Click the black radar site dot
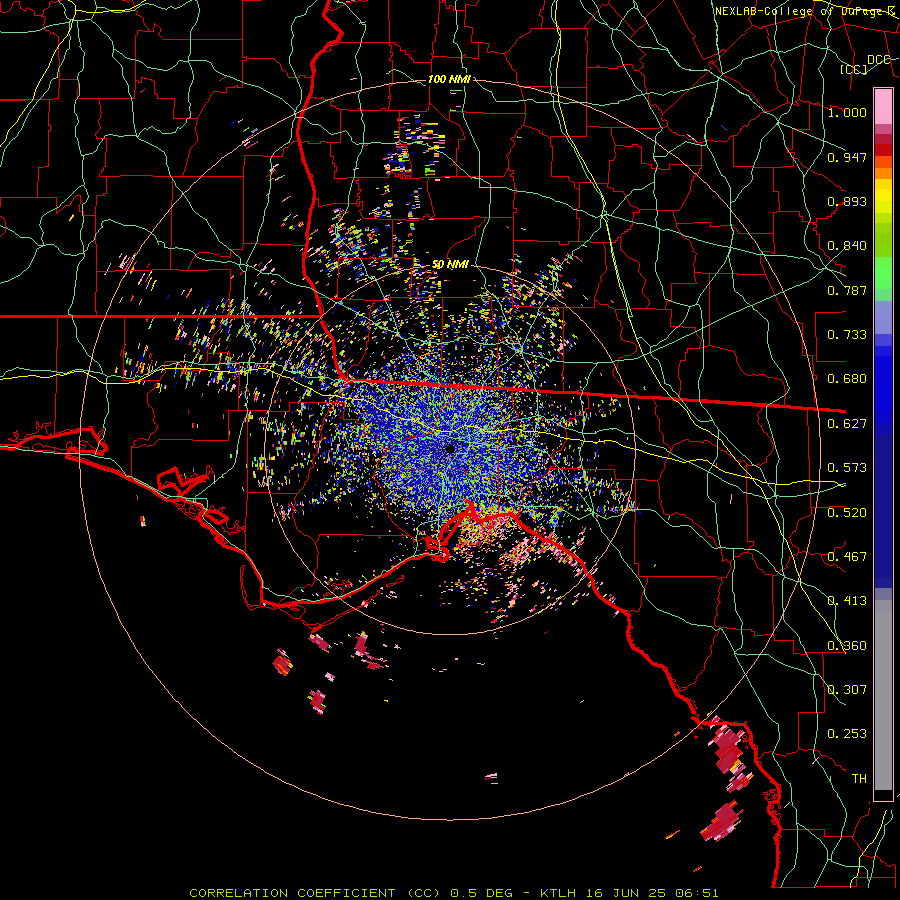Screen dimensions: 900x900 tap(451, 448)
